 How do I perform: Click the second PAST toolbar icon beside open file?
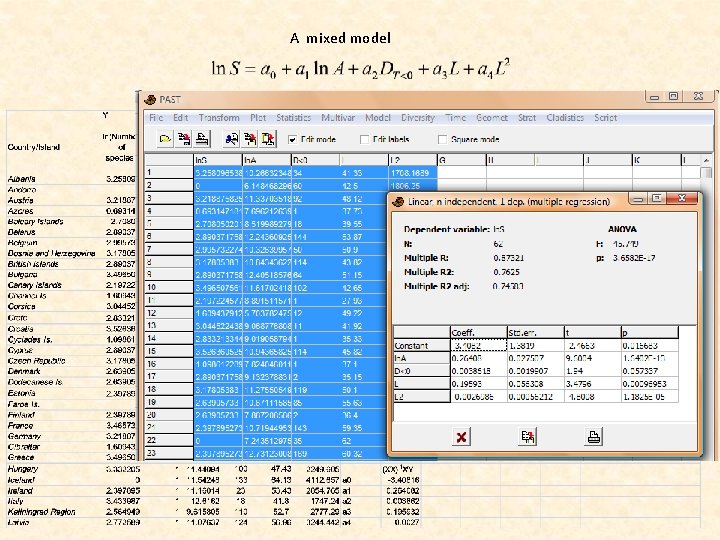184,139
